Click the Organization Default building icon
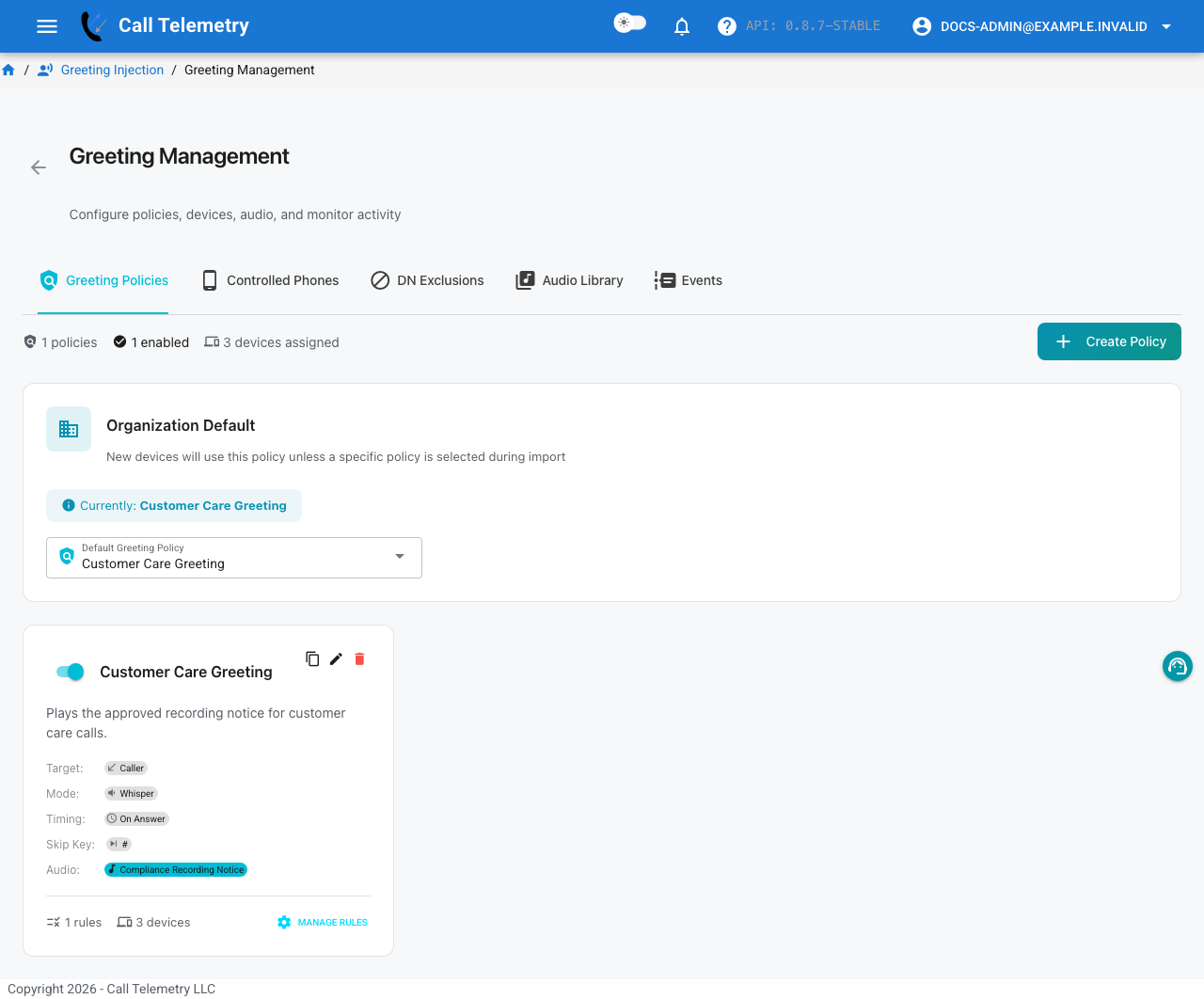1204x999 pixels. 69,429
